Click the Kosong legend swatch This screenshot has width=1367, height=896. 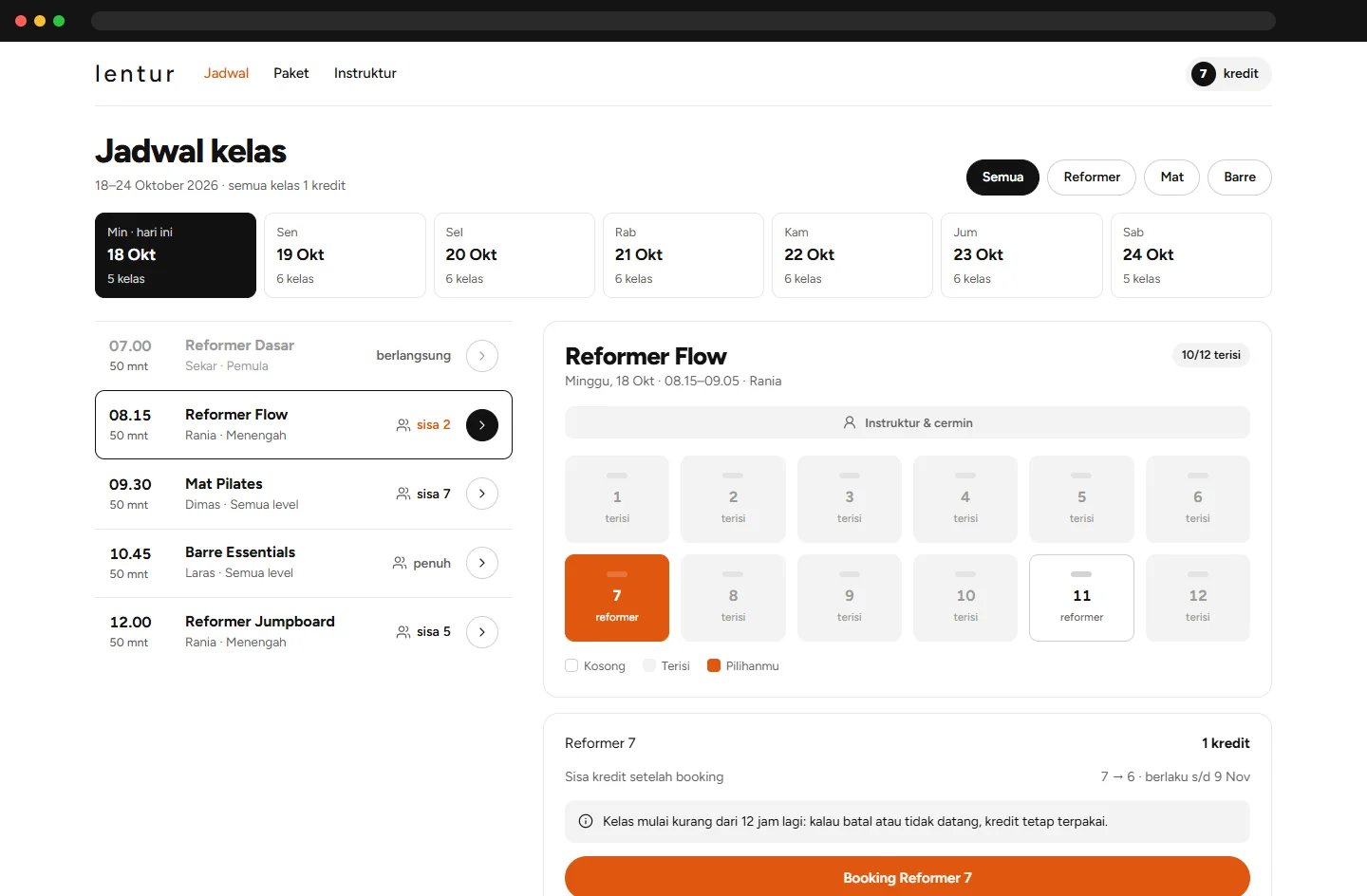[571, 665]
